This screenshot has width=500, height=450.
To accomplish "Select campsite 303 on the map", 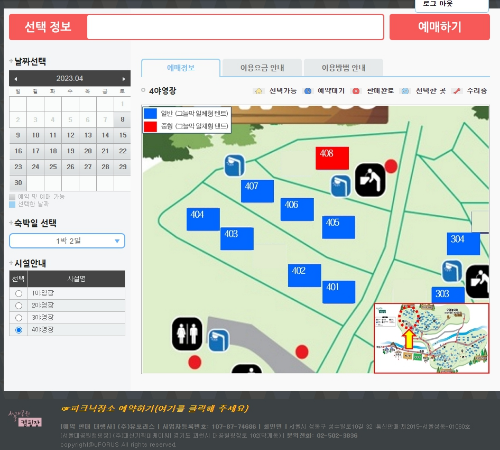I will click(x=448, y=295).
